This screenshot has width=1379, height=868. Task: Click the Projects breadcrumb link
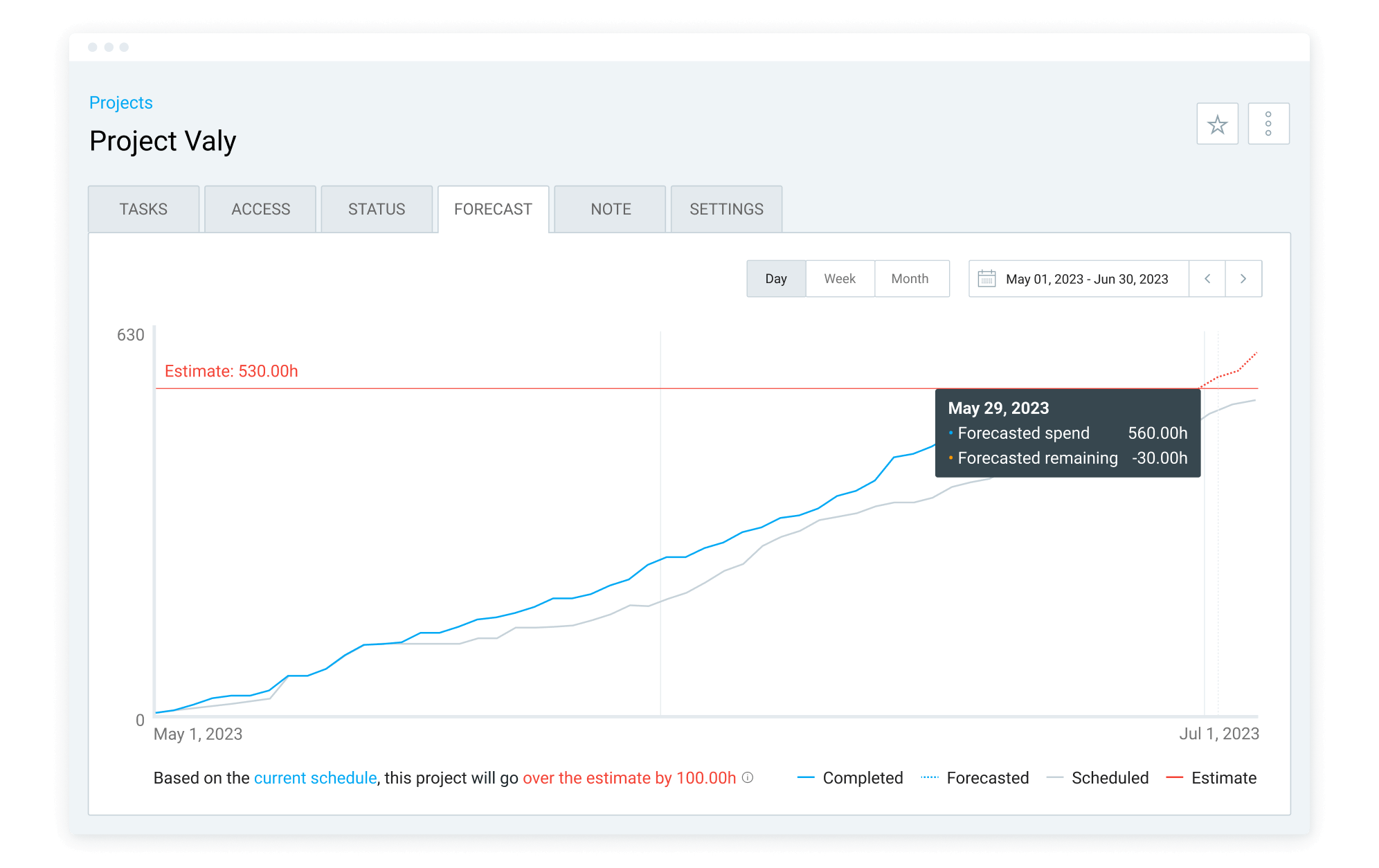(x=121, y=102)
